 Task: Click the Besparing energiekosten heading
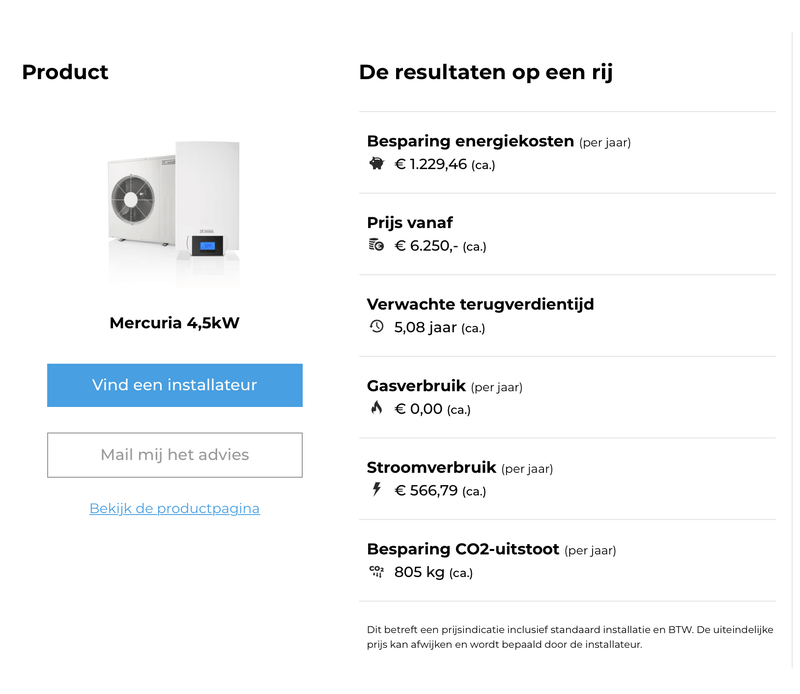tap(470, 141)
